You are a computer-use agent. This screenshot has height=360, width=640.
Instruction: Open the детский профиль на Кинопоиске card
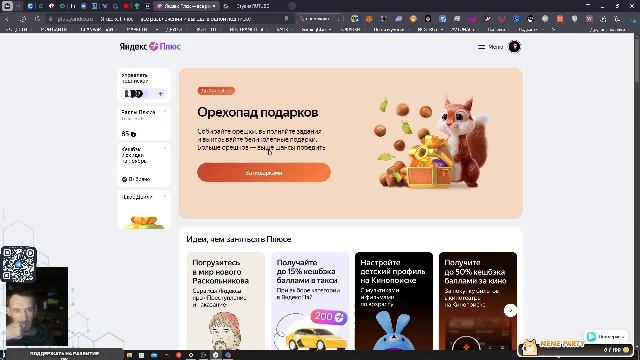click(394, 301)
